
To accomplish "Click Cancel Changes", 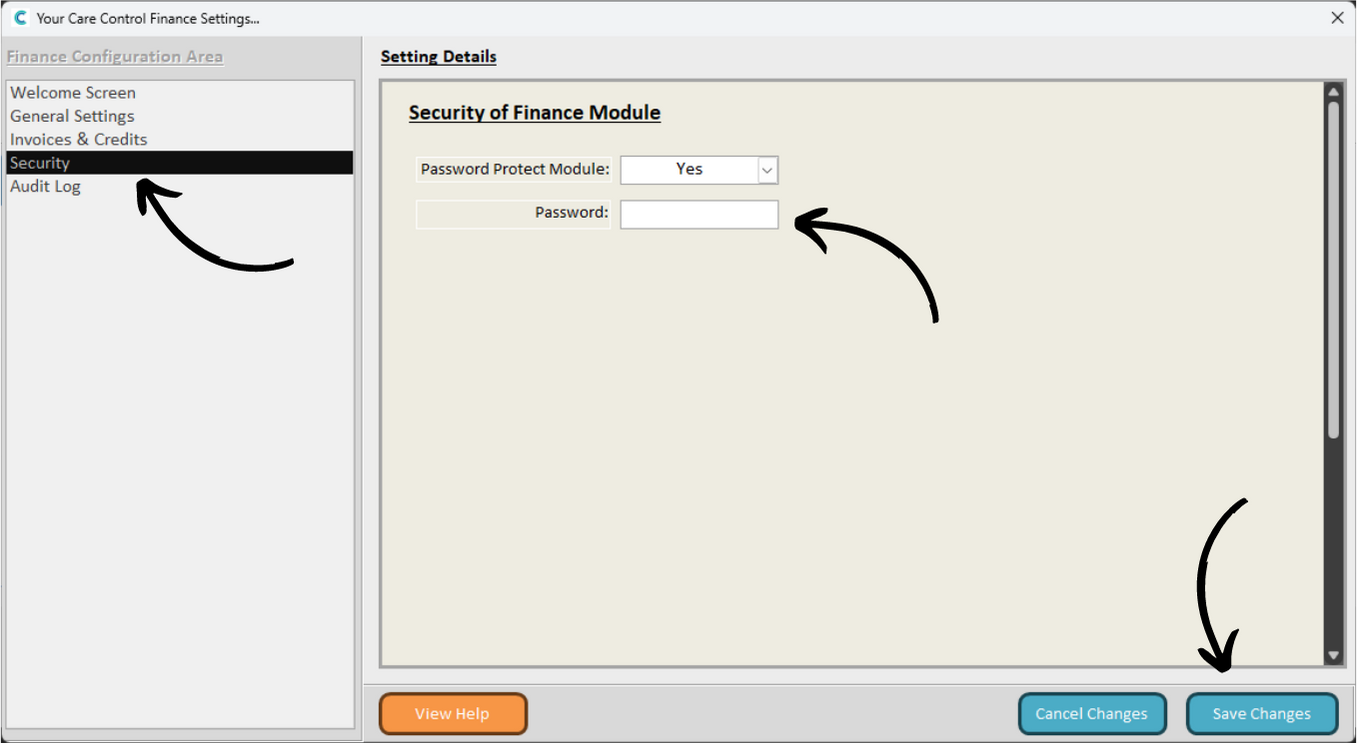I will point(1091,714).
